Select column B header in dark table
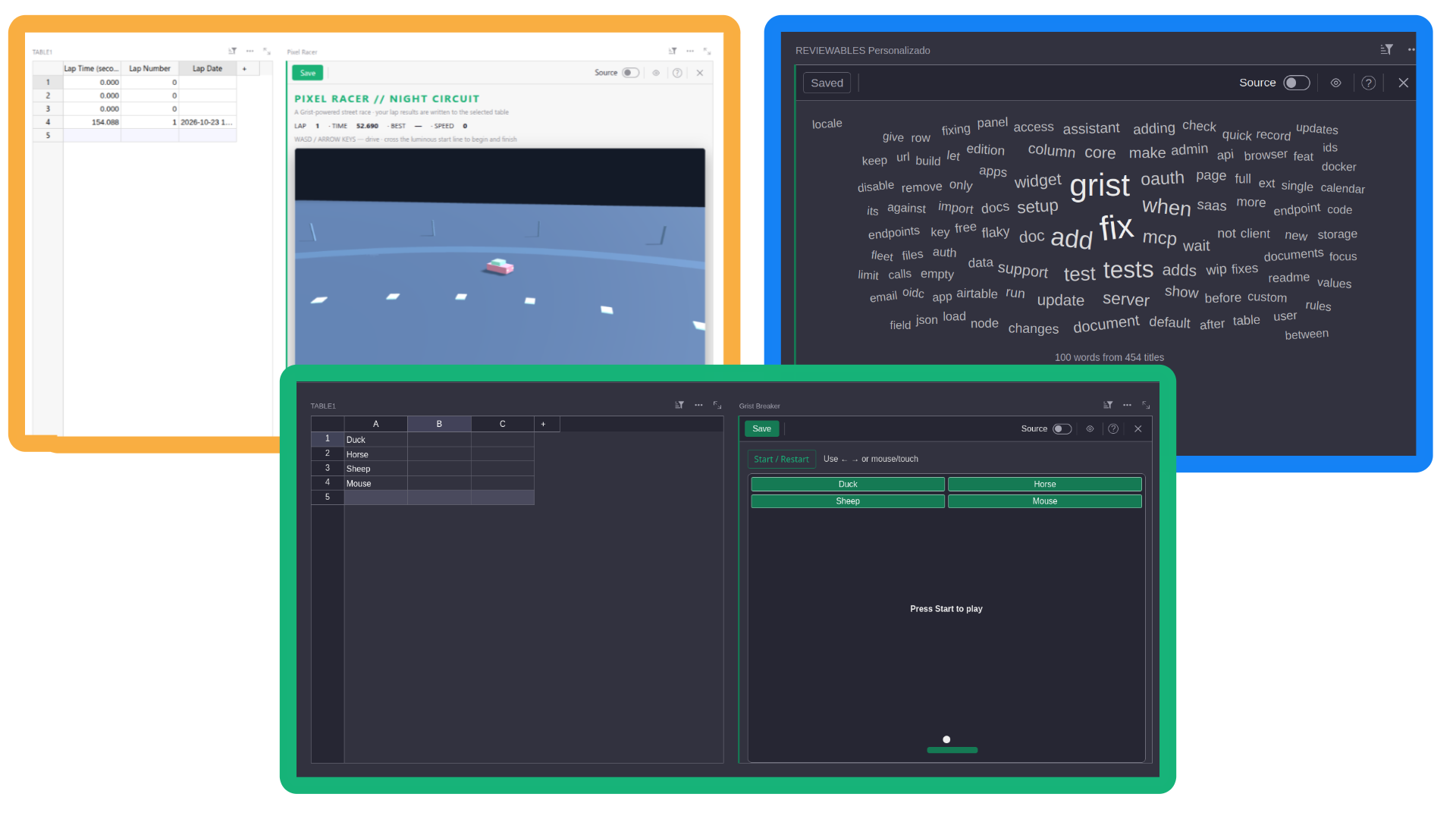Screen dimensions: 1456x819 (439, 424)
